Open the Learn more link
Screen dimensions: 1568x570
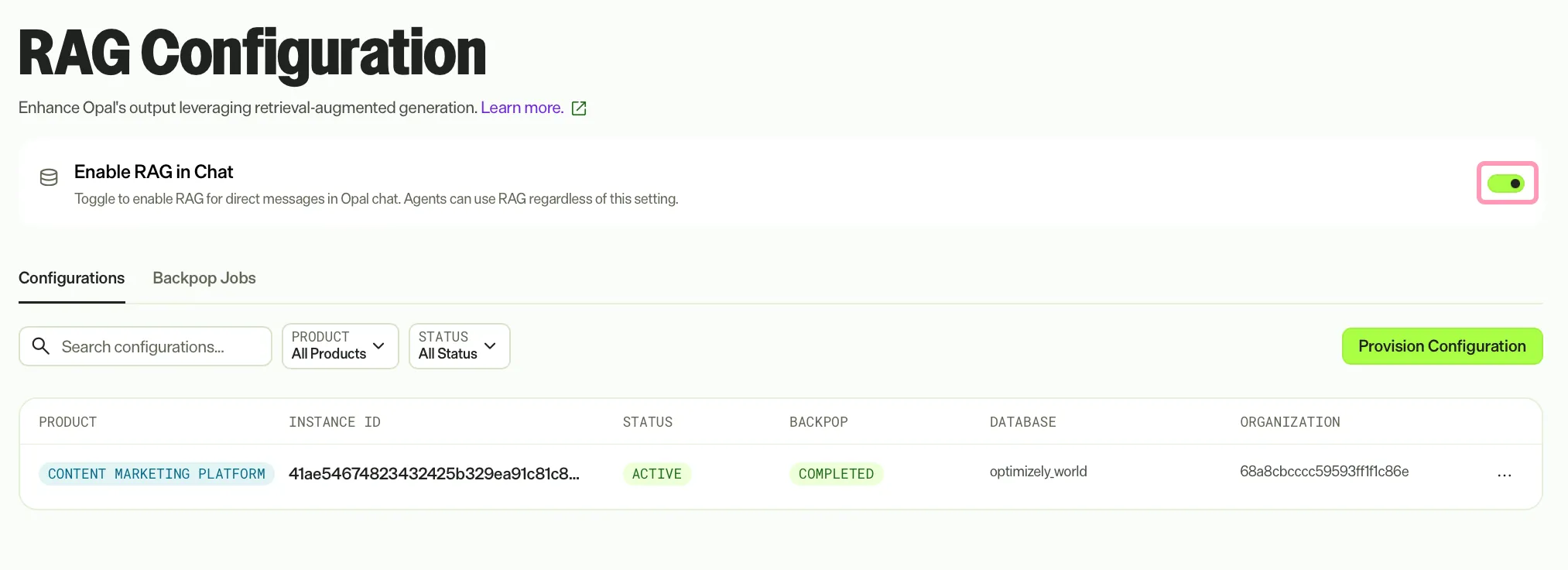(x=522, y=108)
